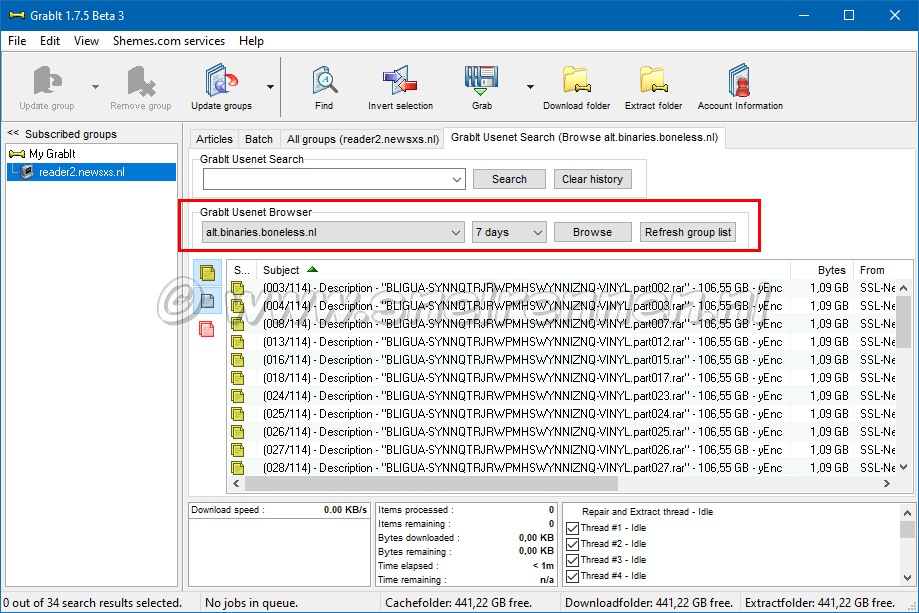919x613 pixels.
Task: Click the results list horizontal scrollbar thumb
Action: click(431, 483)
